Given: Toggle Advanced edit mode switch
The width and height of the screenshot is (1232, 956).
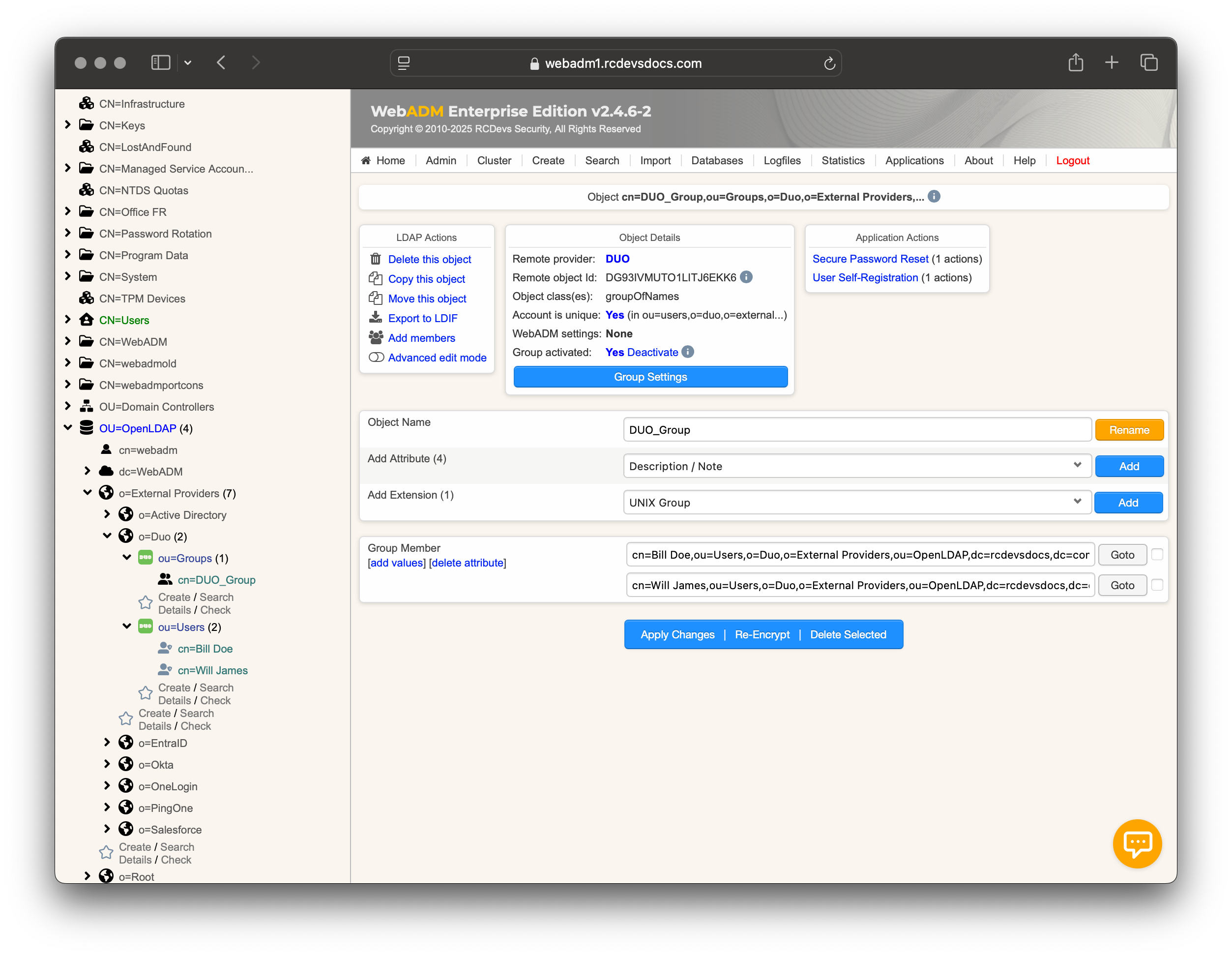Looking at the screenshot, I should click(x=376, y=357).
